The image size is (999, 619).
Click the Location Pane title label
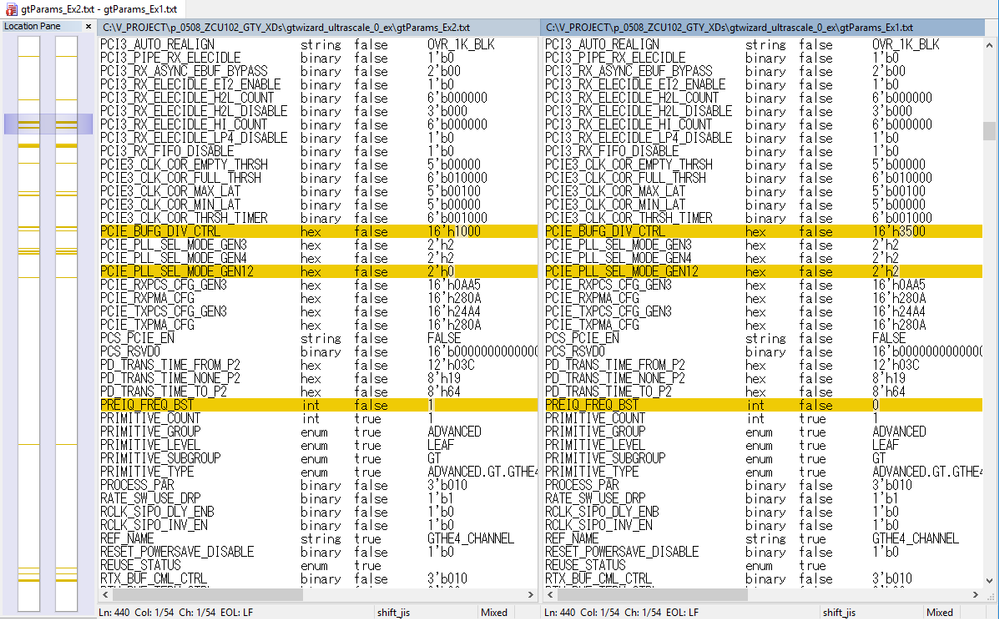click(x=32, y=26)
